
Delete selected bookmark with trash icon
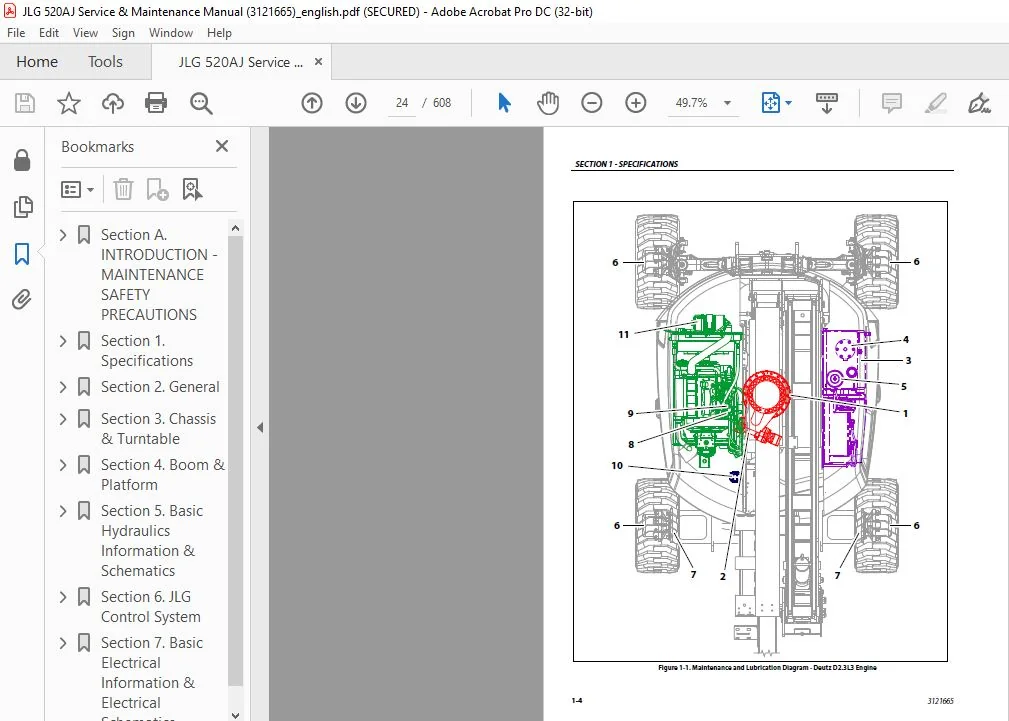(x=123, y=189)
